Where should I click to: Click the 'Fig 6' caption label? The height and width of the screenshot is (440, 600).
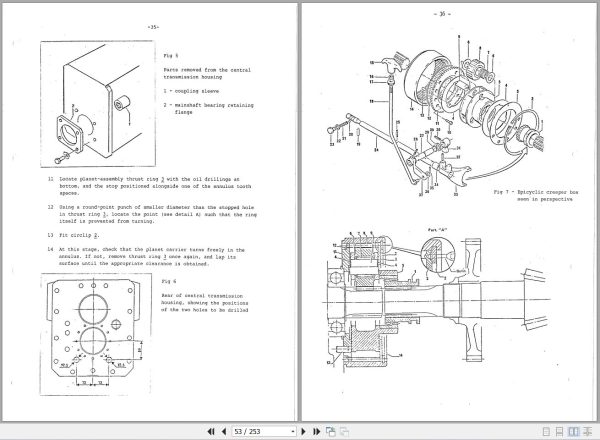(169, 281)
